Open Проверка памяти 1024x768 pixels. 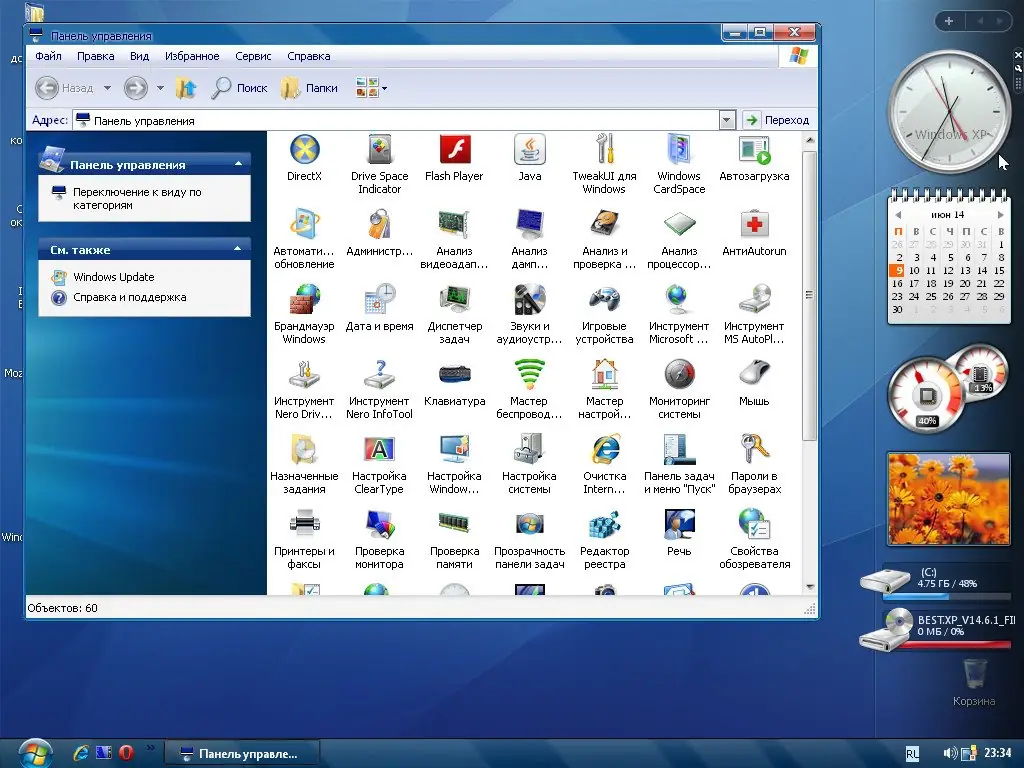[x=455, y=539]
